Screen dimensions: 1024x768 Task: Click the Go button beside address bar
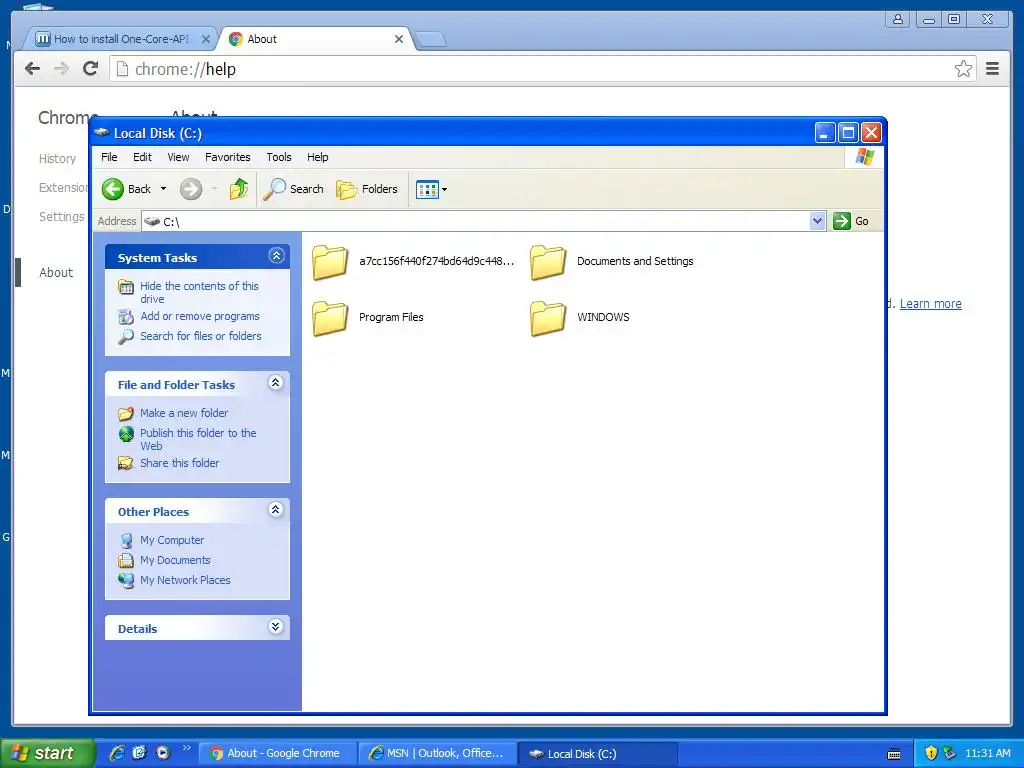(x=851, y=221)
